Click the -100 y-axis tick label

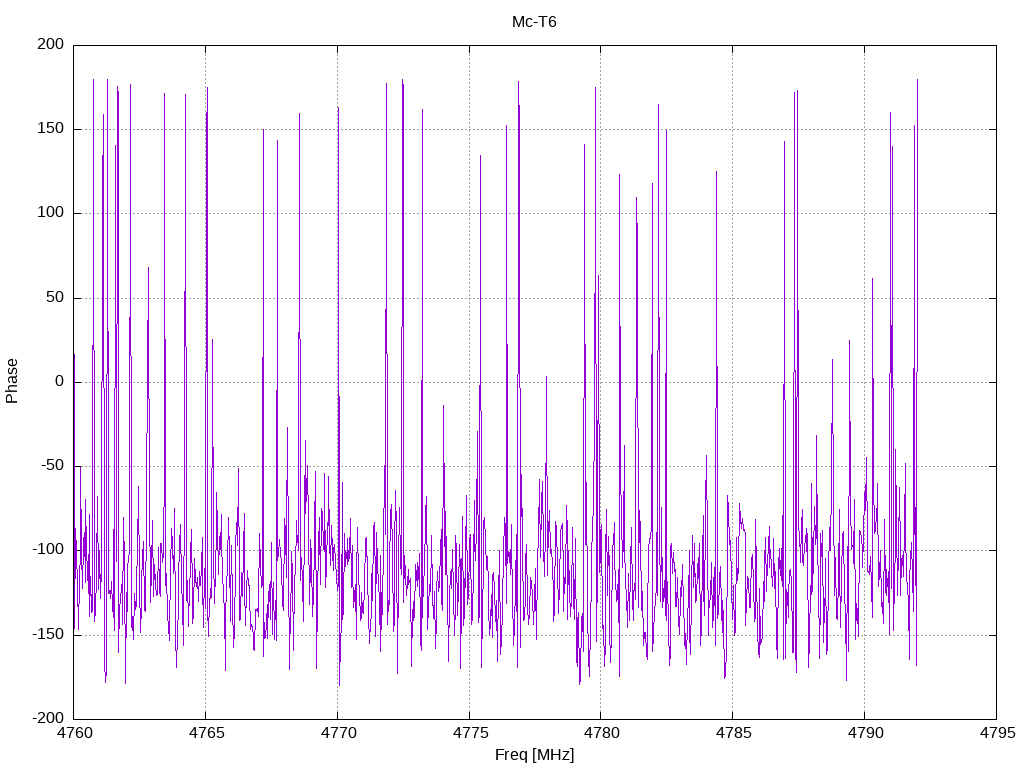[x=48, y=550]
